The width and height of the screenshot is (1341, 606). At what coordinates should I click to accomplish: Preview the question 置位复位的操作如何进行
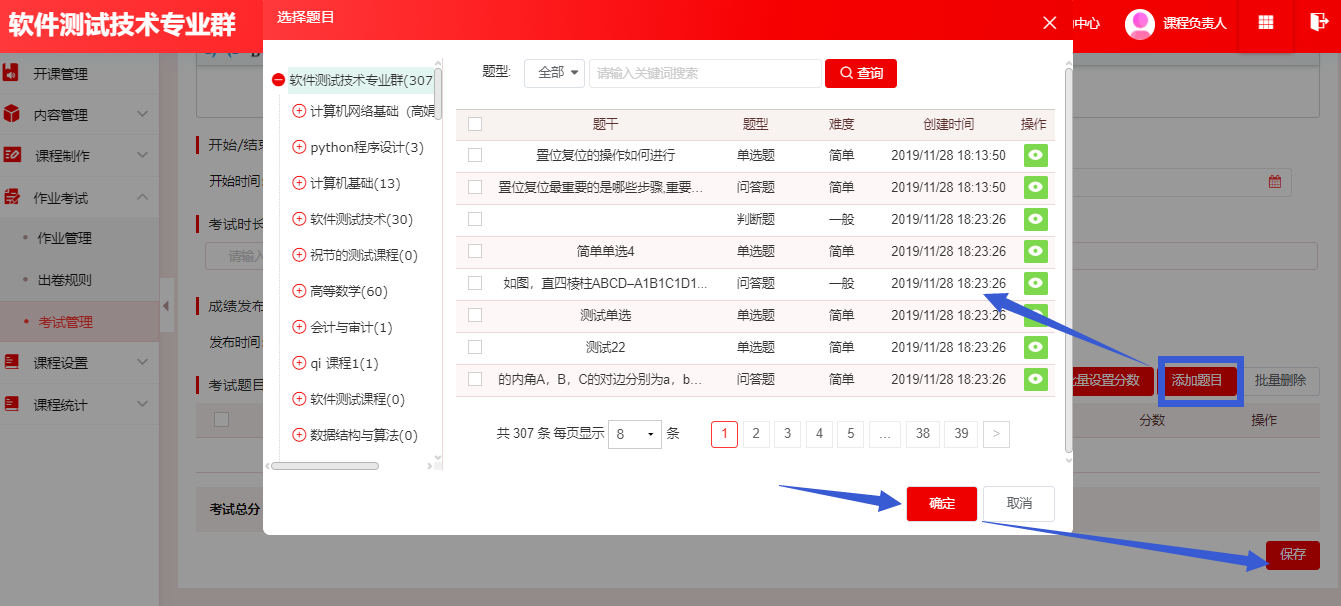[1035, 155]
